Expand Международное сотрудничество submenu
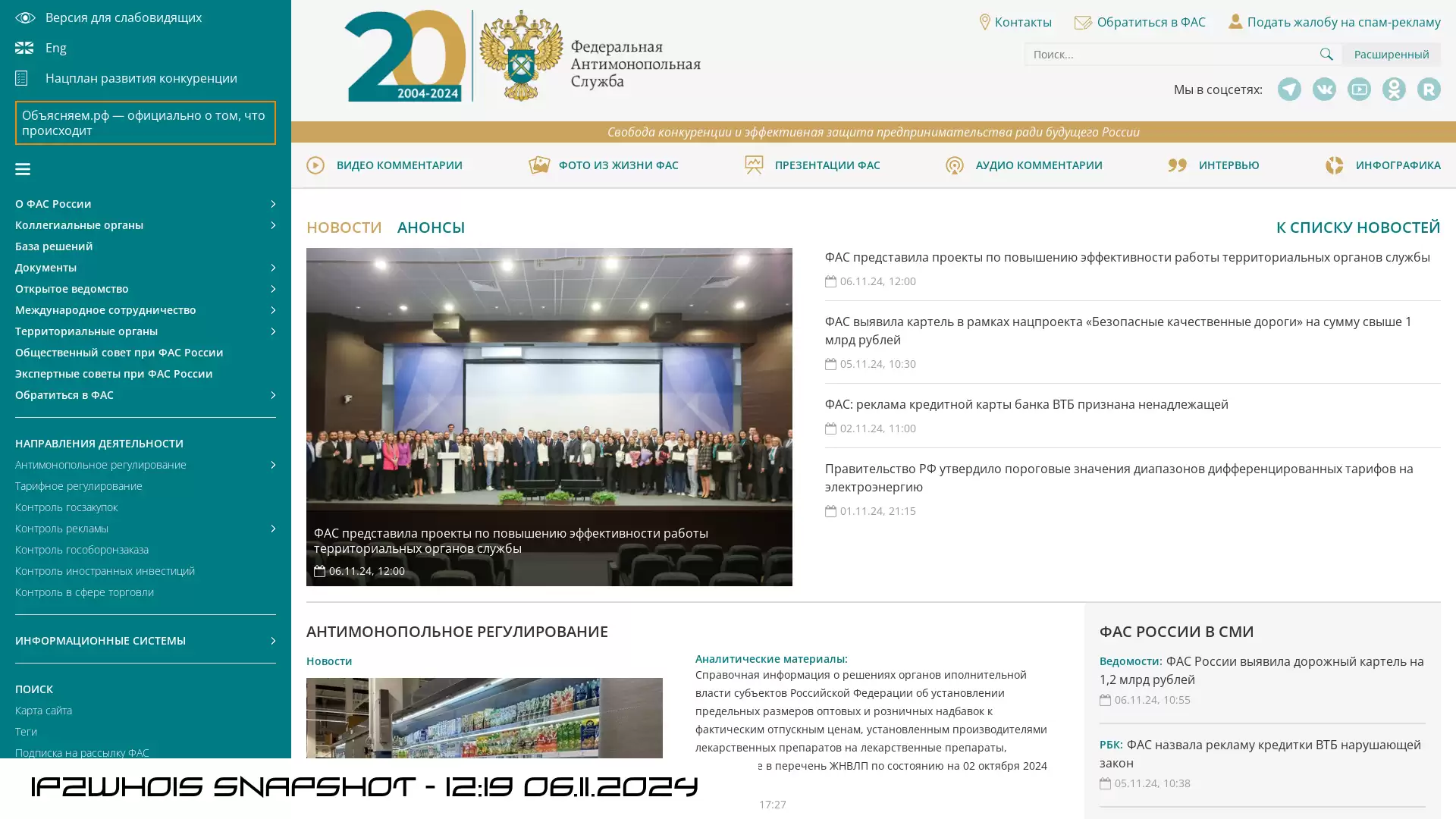1456x819 pixels. point(273,310)
